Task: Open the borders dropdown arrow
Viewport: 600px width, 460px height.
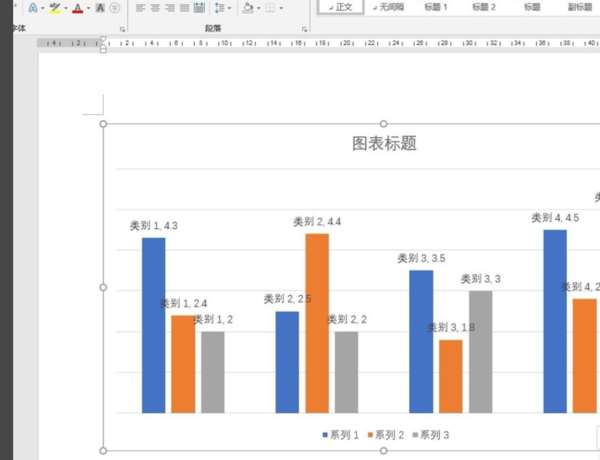Action: coord(281,8)
